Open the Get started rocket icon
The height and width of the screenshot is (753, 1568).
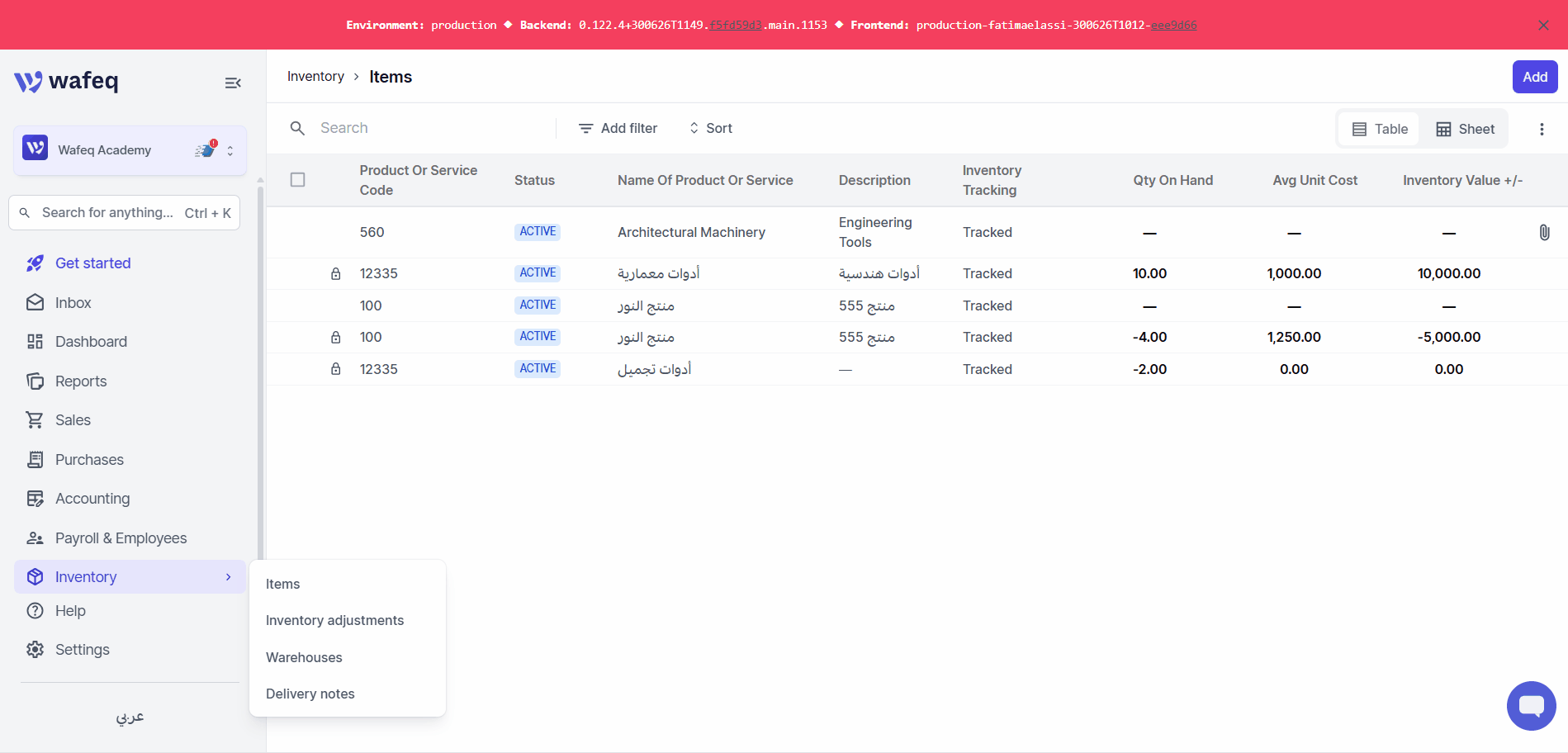(x=35, y=263)
